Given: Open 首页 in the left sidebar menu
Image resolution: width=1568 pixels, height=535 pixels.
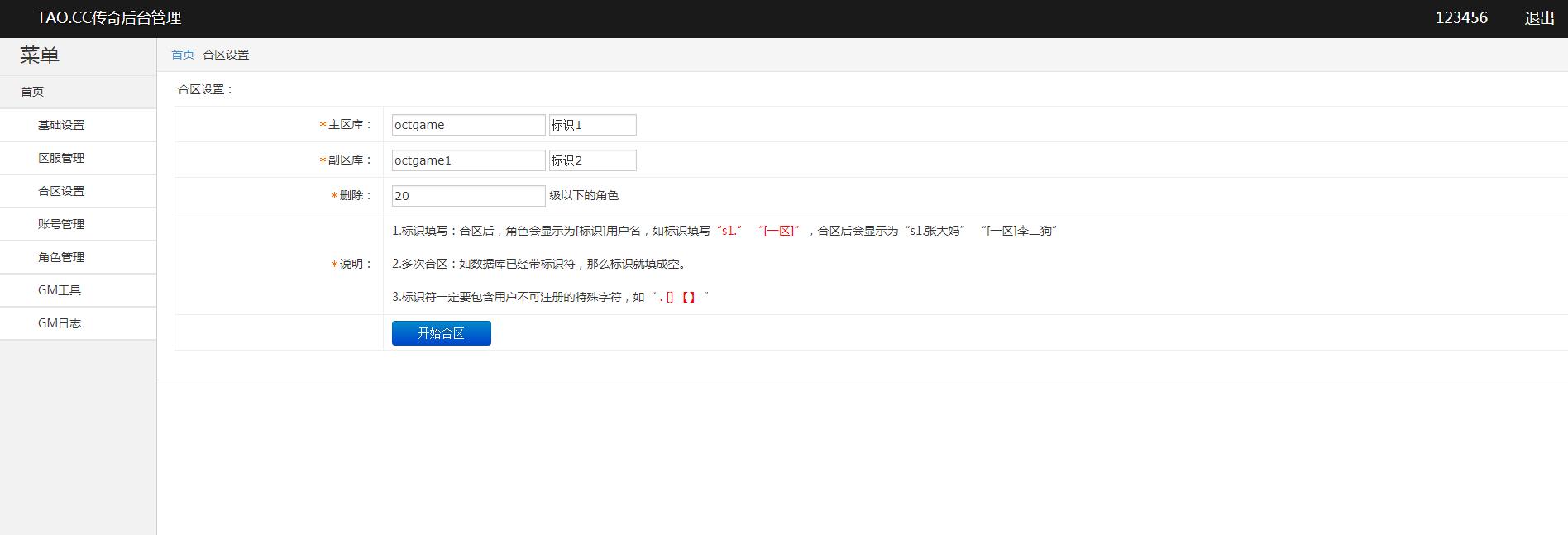Looking at the screenshot, I should tap(32, 92).
